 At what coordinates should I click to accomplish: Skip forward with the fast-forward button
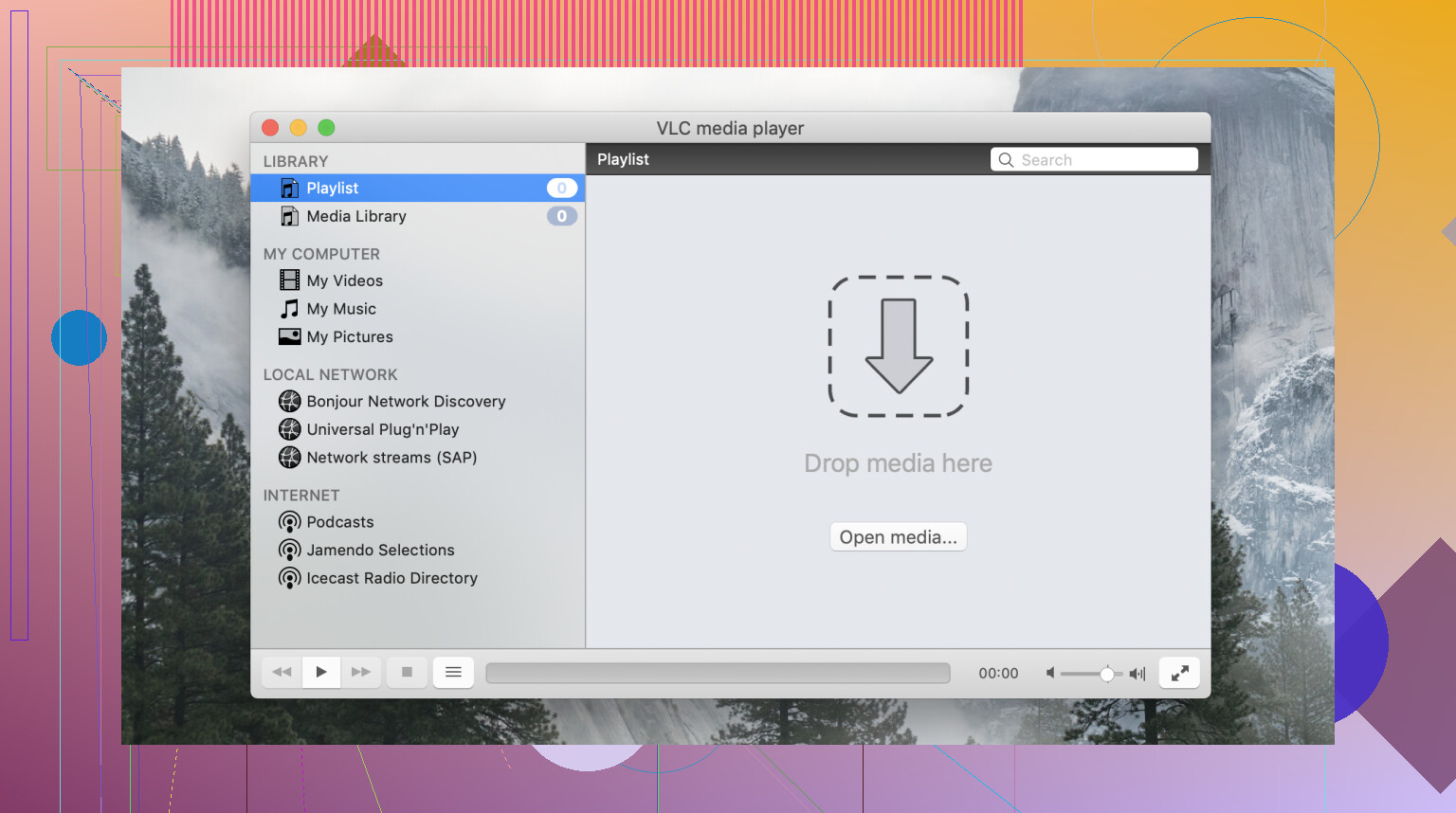(361, 672)
